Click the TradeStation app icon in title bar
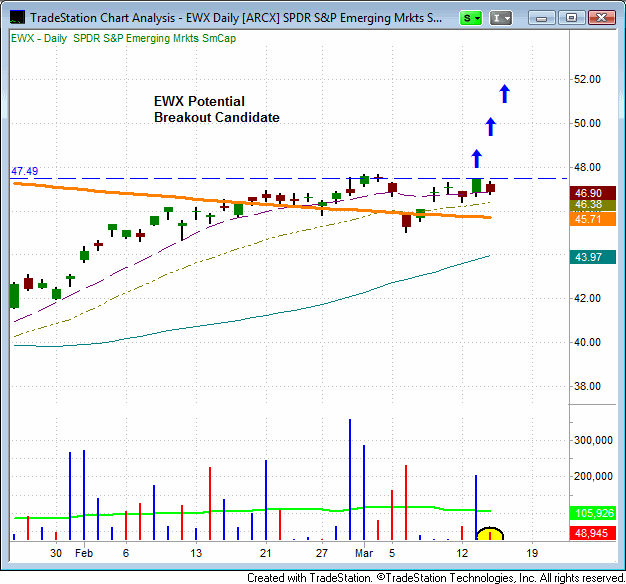This screenshot has width=626, height=584. (15, 17)
